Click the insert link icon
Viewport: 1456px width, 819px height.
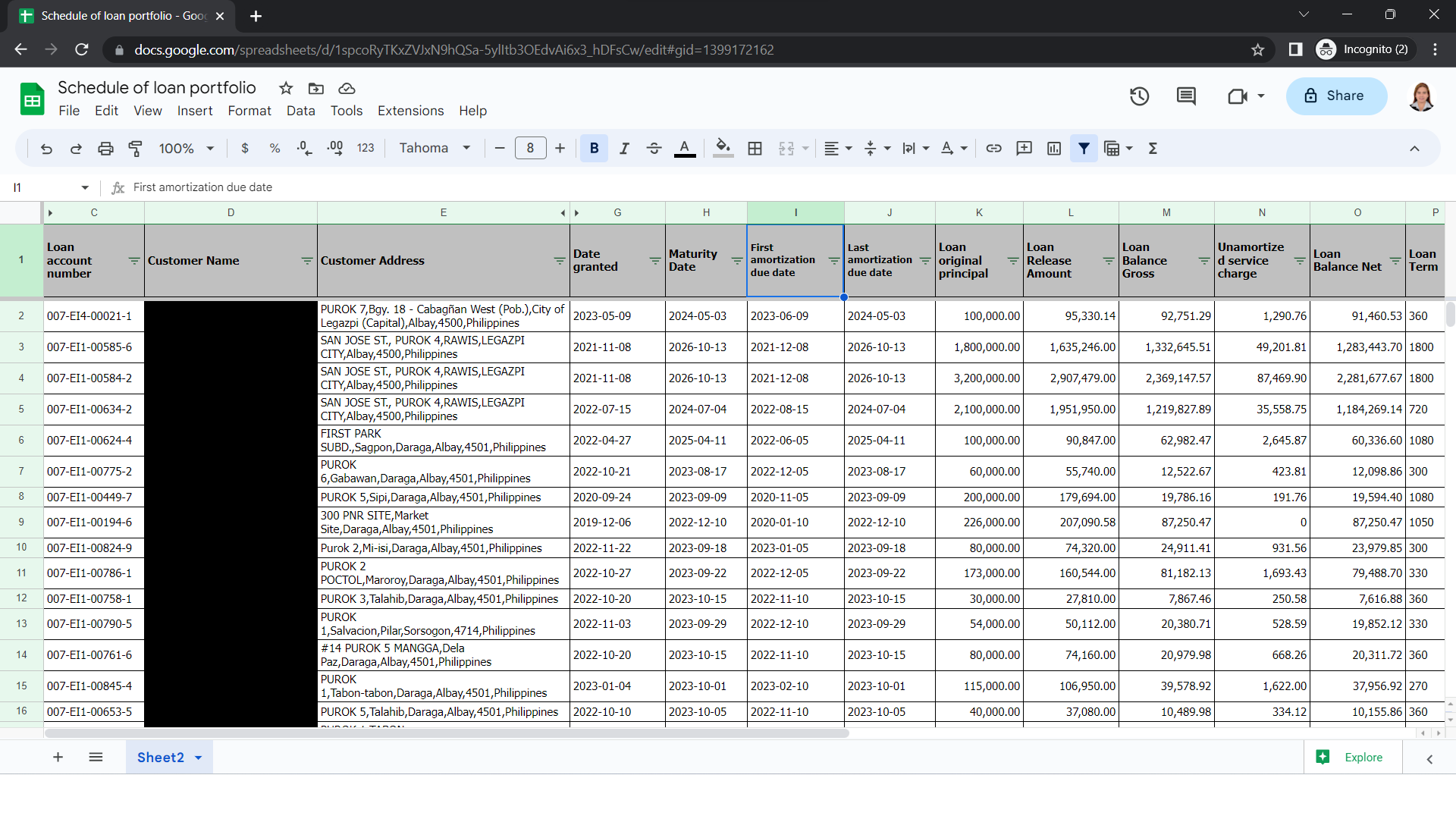point(993,149)
